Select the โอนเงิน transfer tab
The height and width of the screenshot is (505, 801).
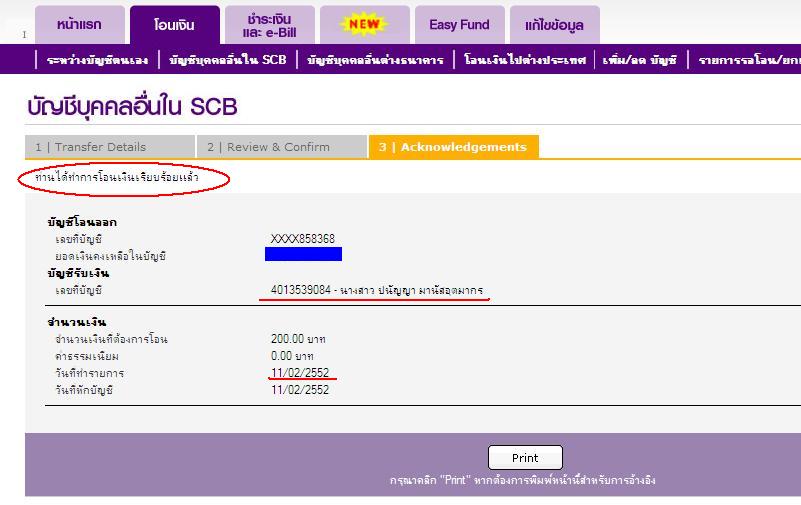[175, 25]
